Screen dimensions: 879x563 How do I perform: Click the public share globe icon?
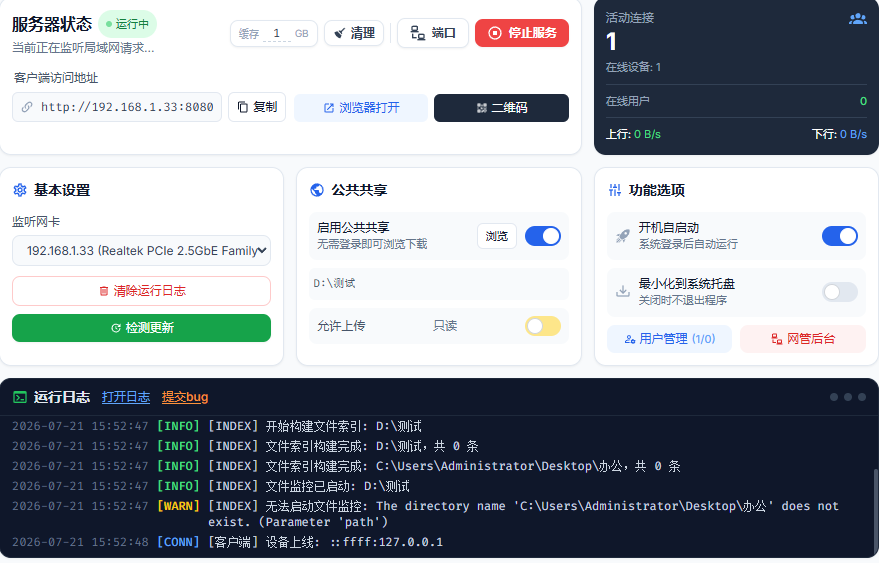click(317, 190)
